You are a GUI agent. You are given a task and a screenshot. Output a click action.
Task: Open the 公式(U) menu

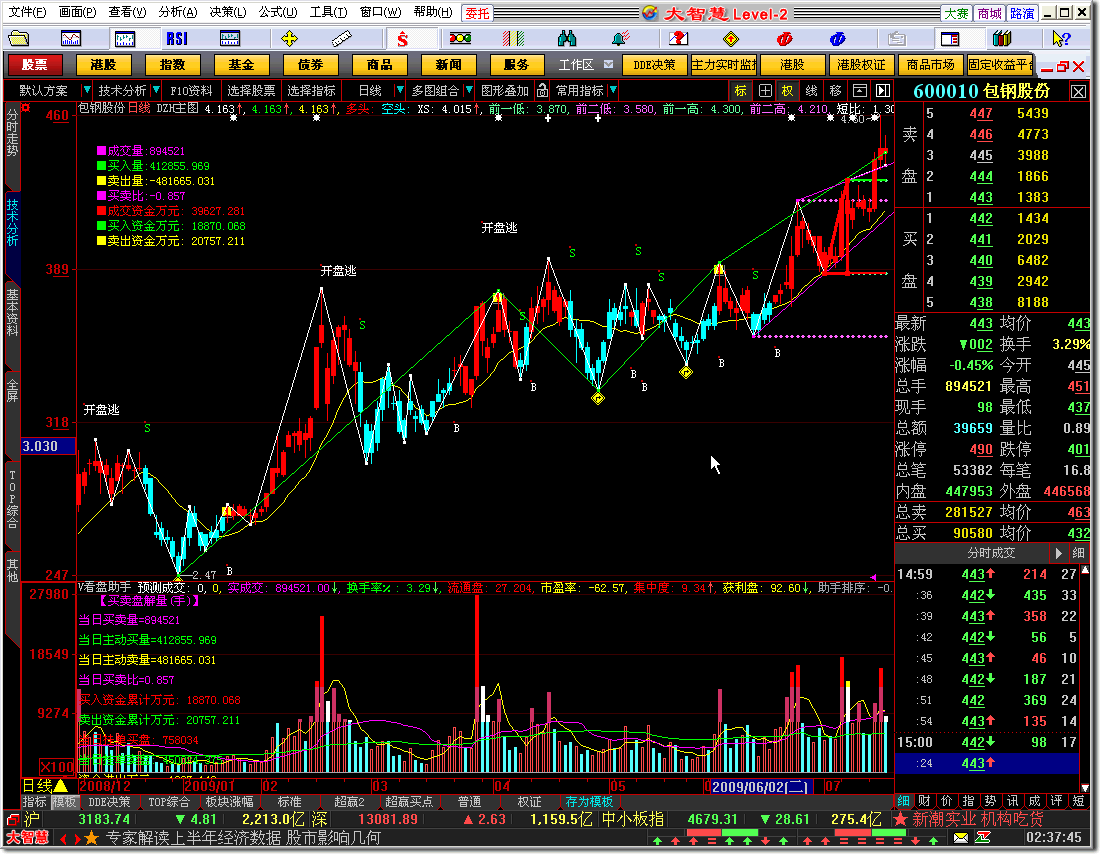278,12
